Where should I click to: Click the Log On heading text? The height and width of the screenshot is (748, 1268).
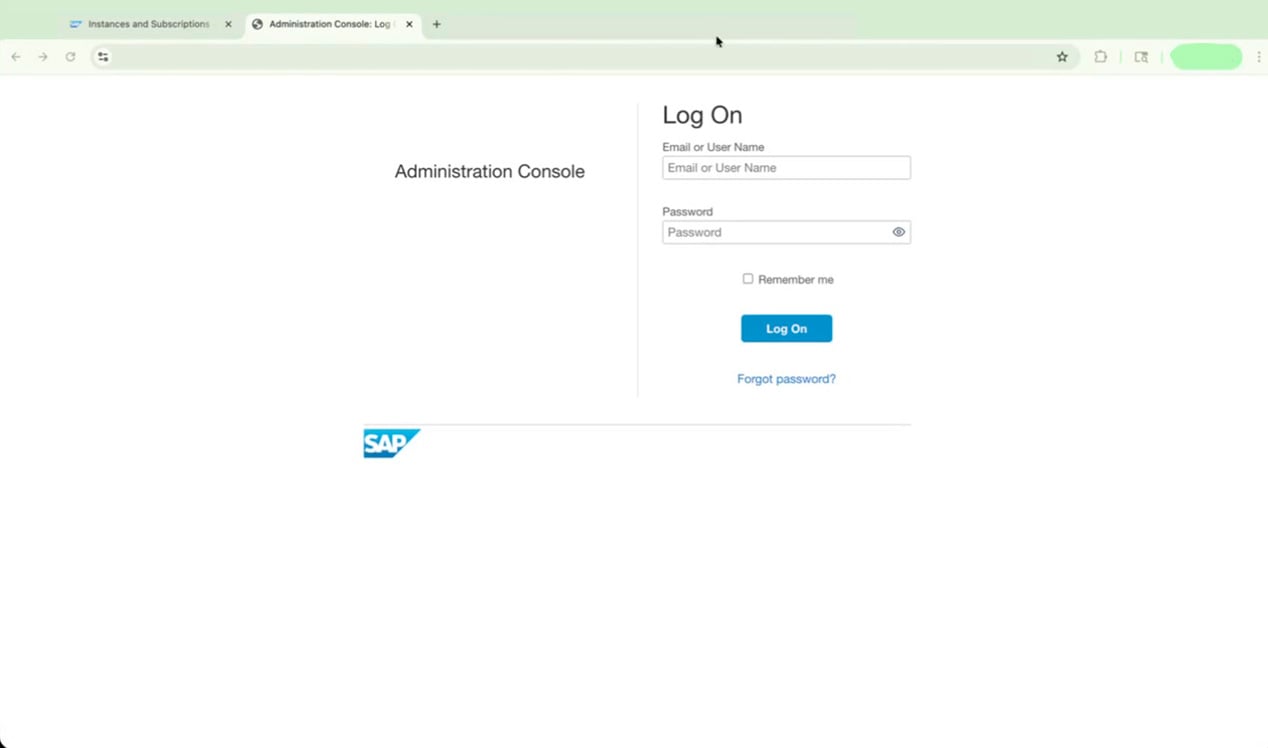pyautogui.click(x=702, y=115)
